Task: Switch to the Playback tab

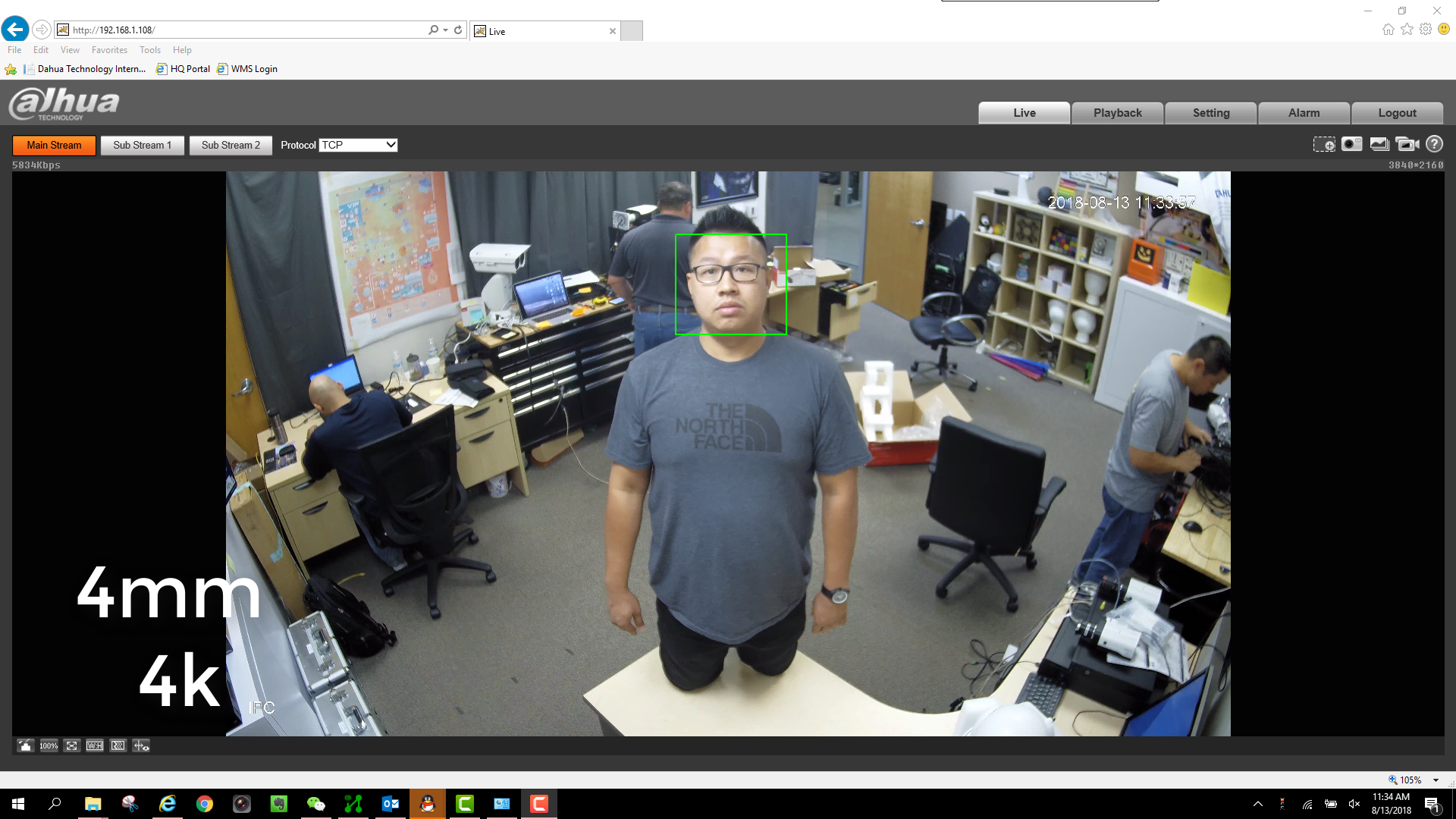Action: [1117, 113]
